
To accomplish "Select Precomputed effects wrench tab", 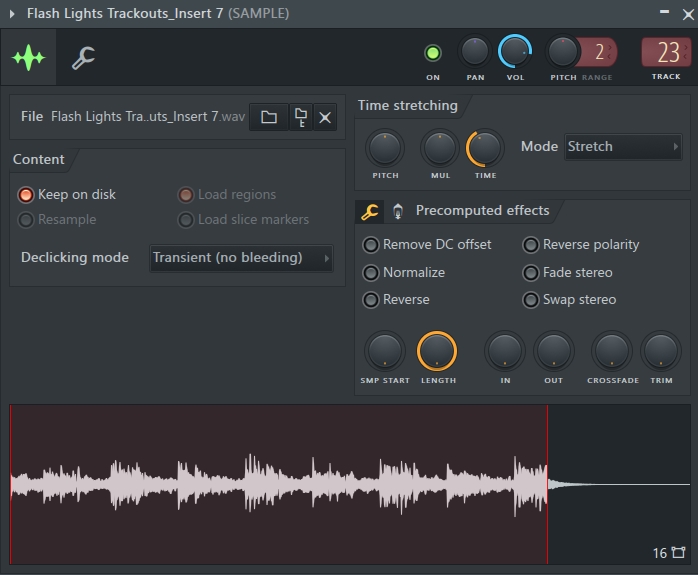I will [x=369, y=211].
